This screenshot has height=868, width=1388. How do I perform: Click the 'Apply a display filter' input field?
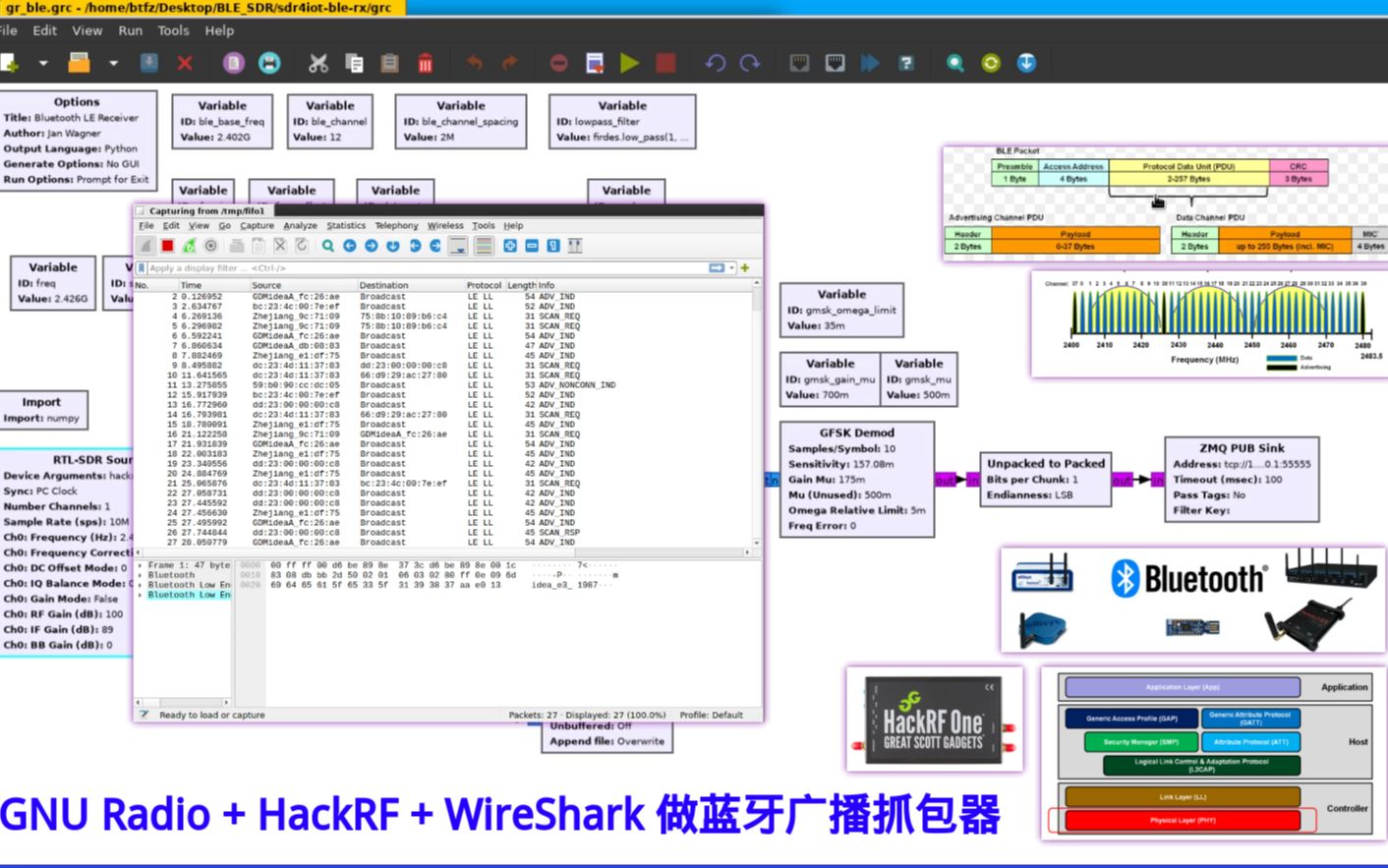(428, 268)
